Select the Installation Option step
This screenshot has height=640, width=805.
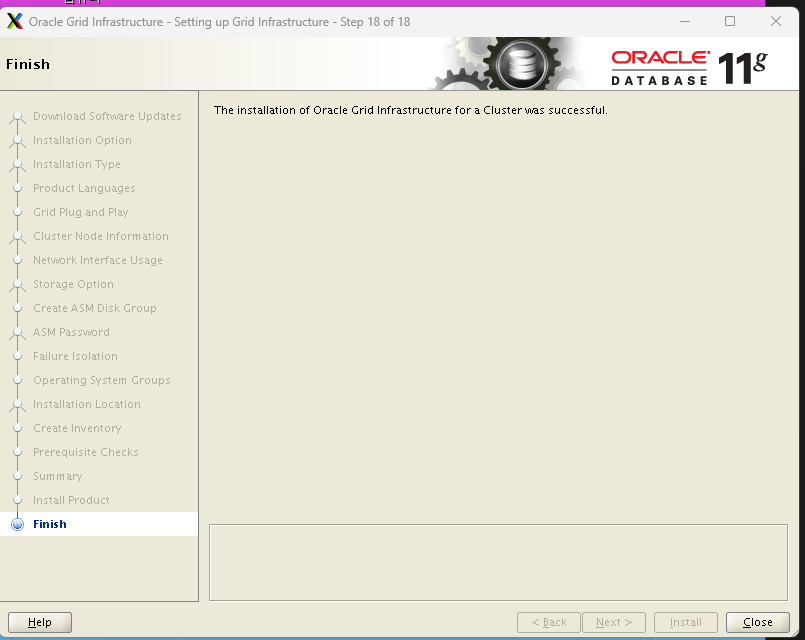tap(82, 140)
